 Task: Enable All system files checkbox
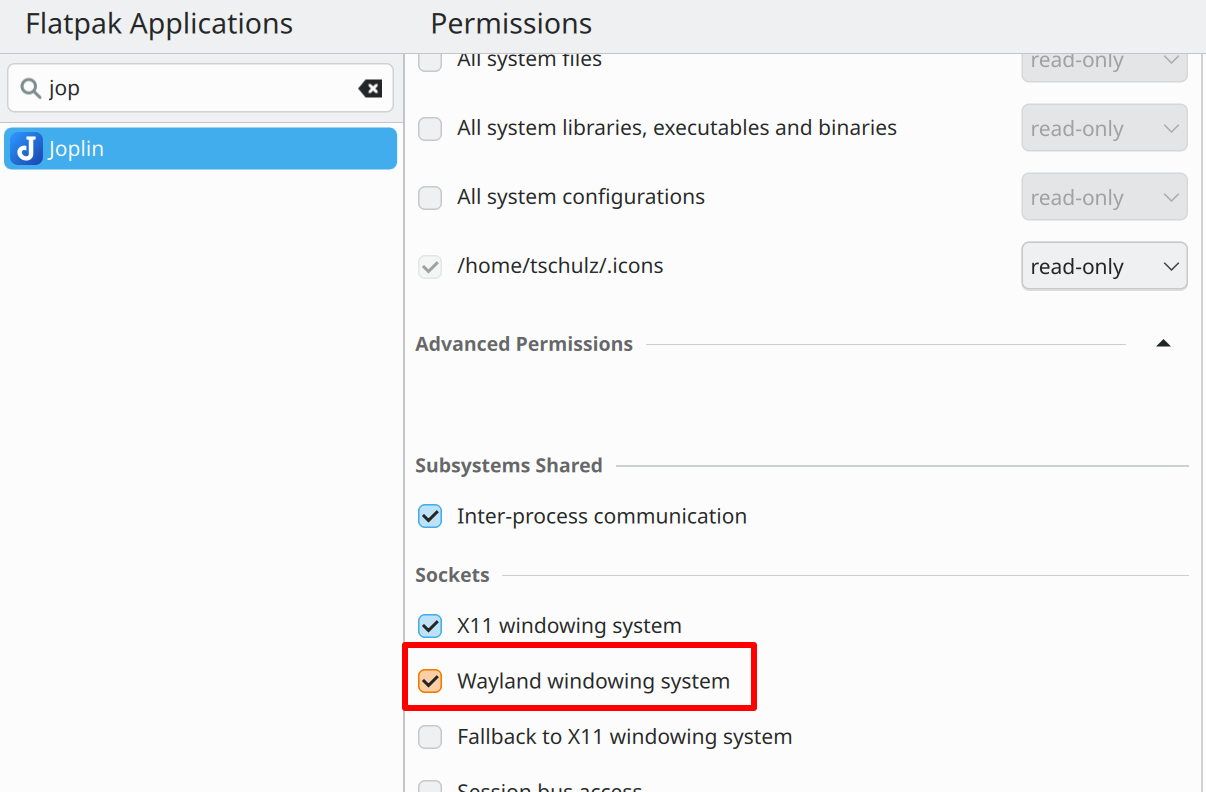click(430, 61)
